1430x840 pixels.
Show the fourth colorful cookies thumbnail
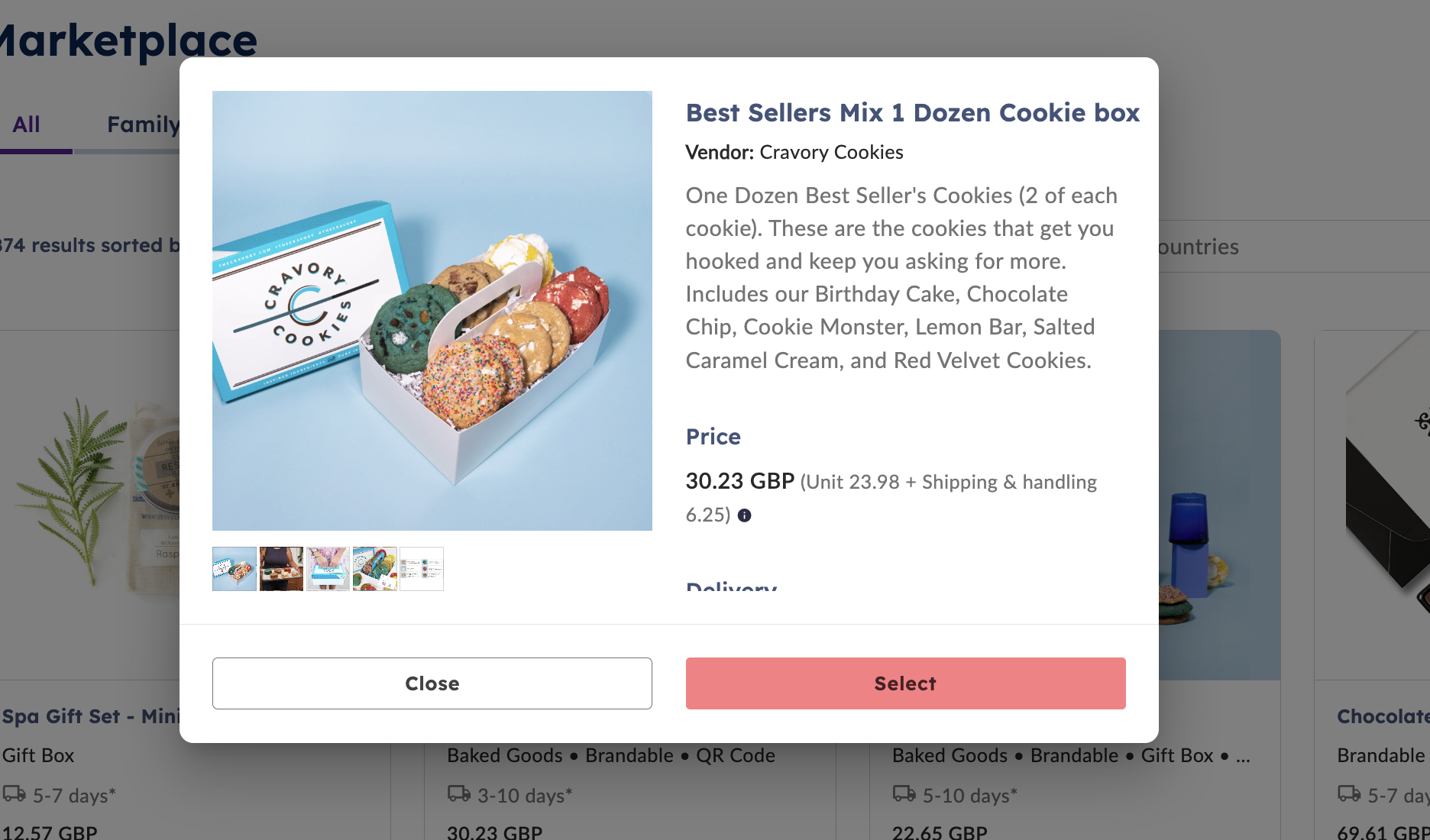(x=375, y=569)
